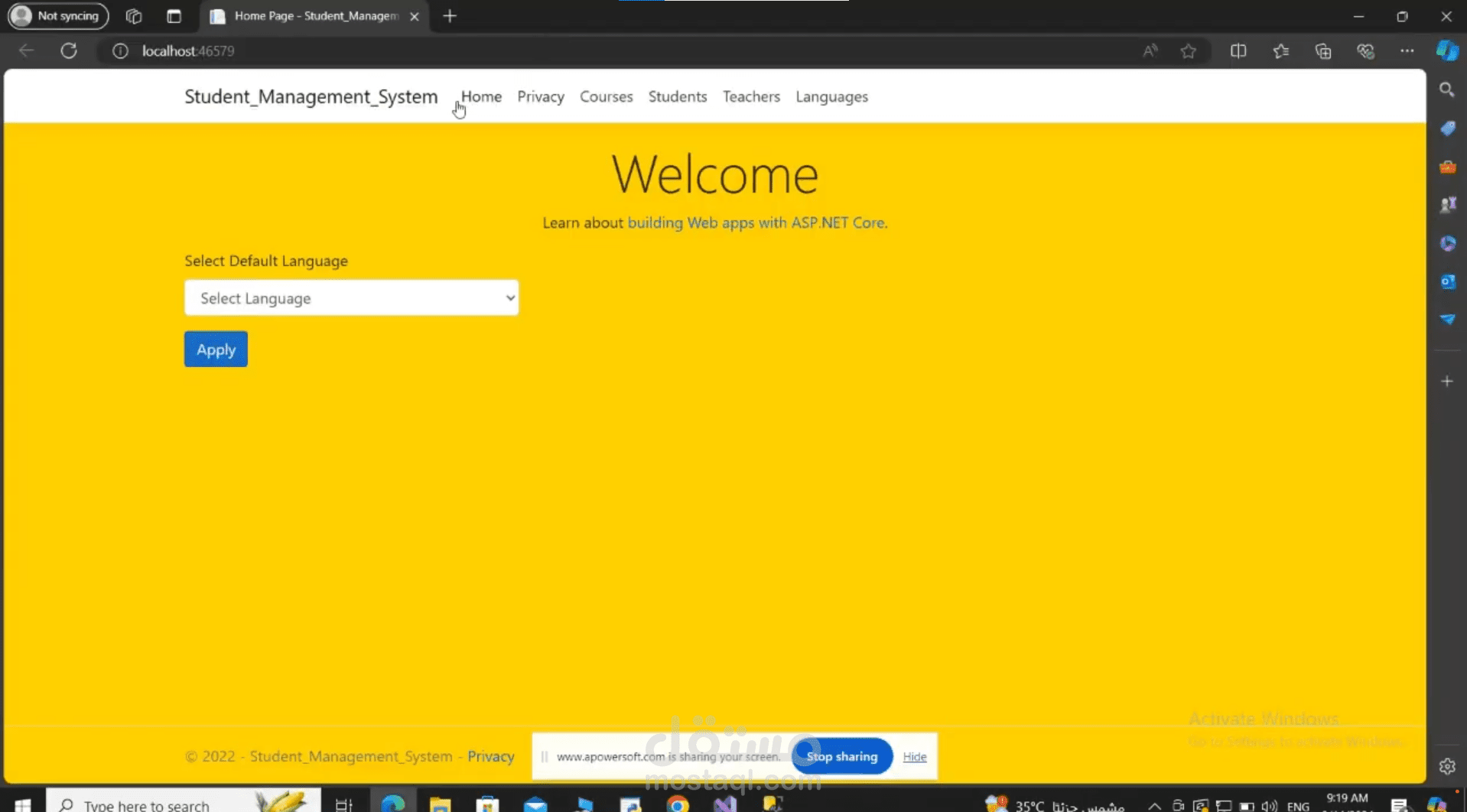The image size is (1467, 812).
Task: Select the Home Page - Student_Managem tab
Action: click(315, 16)
